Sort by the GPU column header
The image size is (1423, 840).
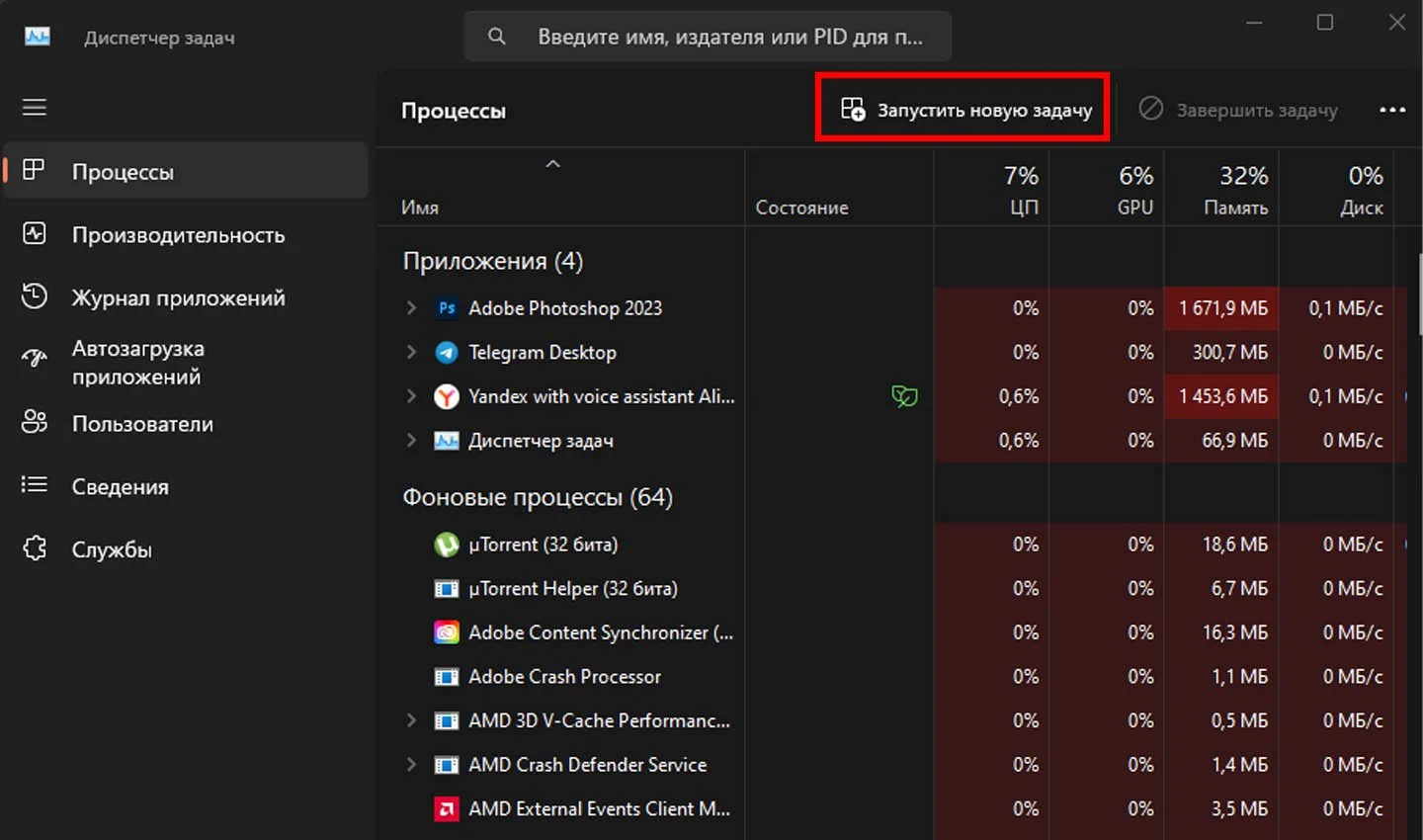point(1107,188)
